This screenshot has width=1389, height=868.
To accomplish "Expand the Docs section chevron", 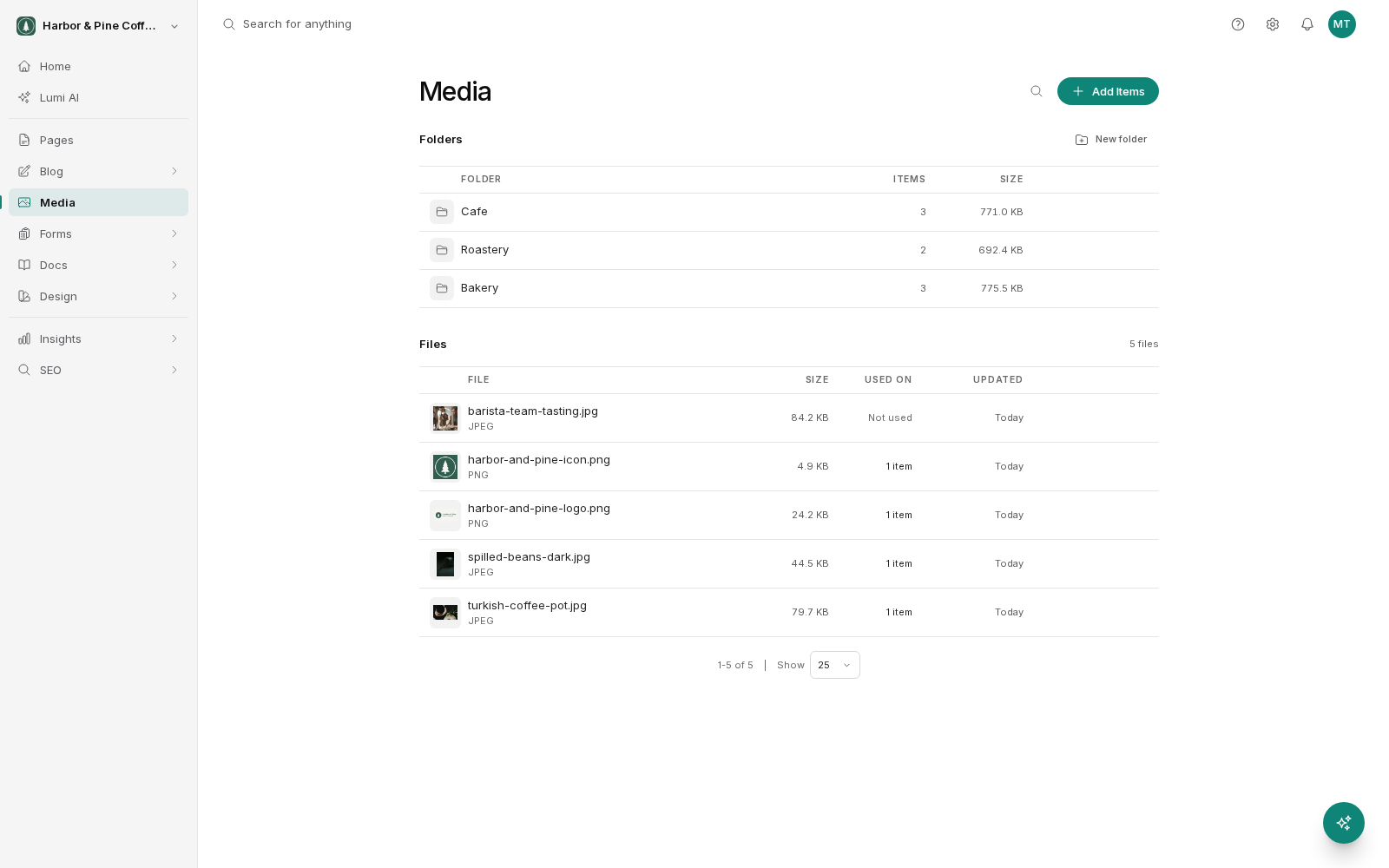I will point(174,265).
